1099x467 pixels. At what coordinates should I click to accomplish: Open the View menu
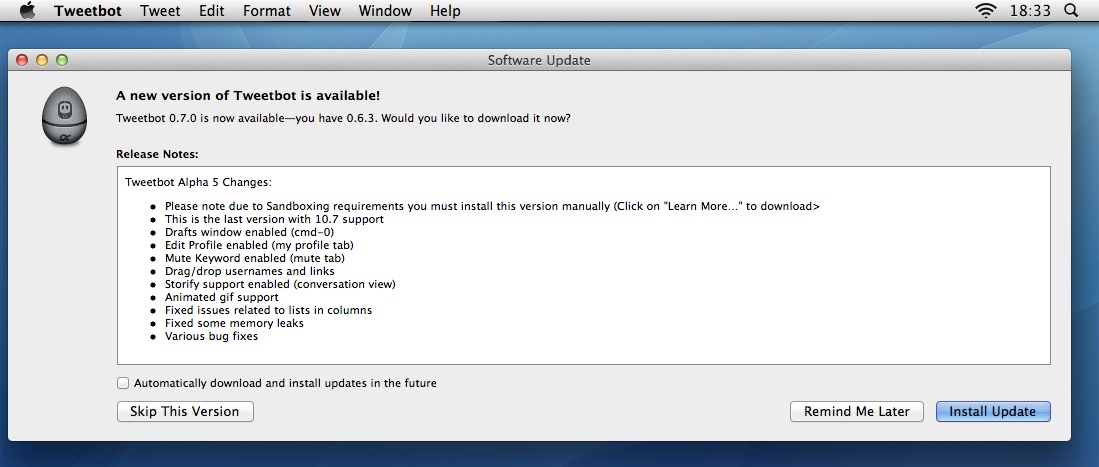[x=325, y=11]
